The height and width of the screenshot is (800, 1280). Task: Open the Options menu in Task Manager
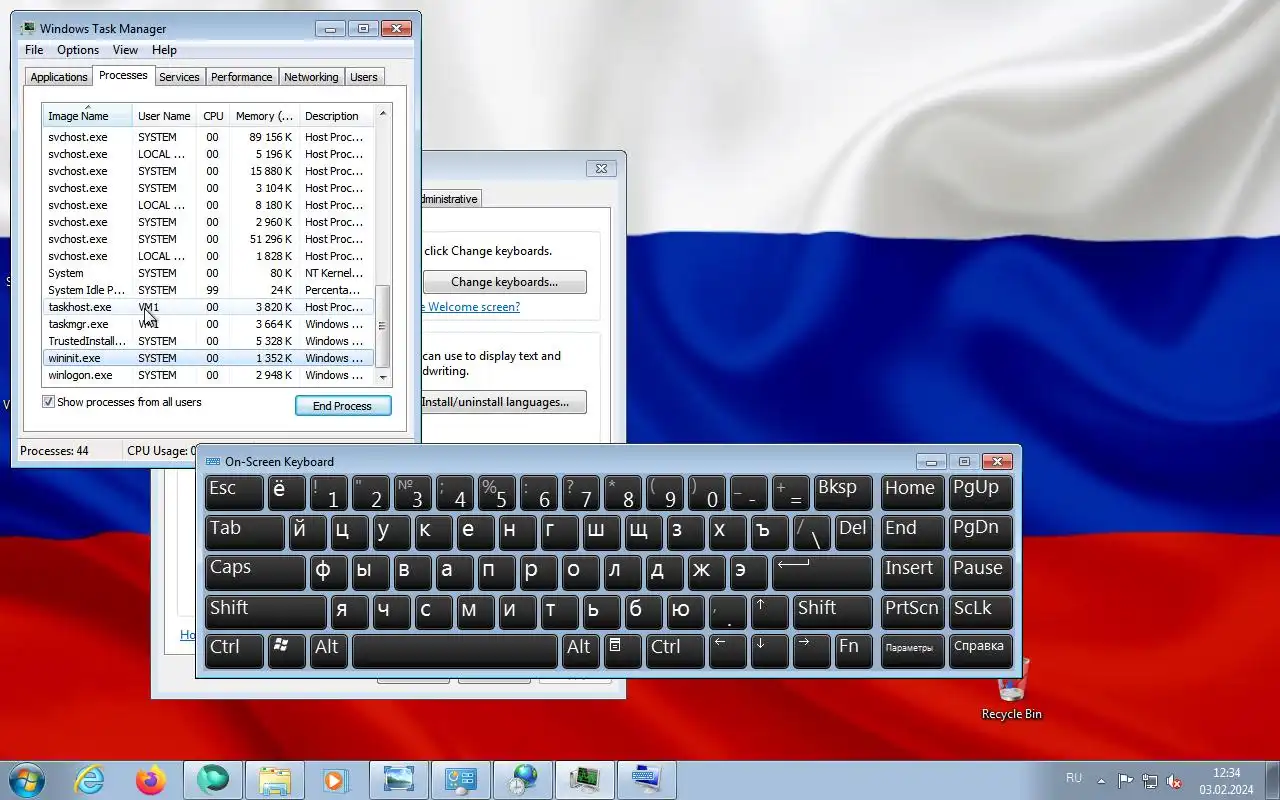(x=78, y=50)
